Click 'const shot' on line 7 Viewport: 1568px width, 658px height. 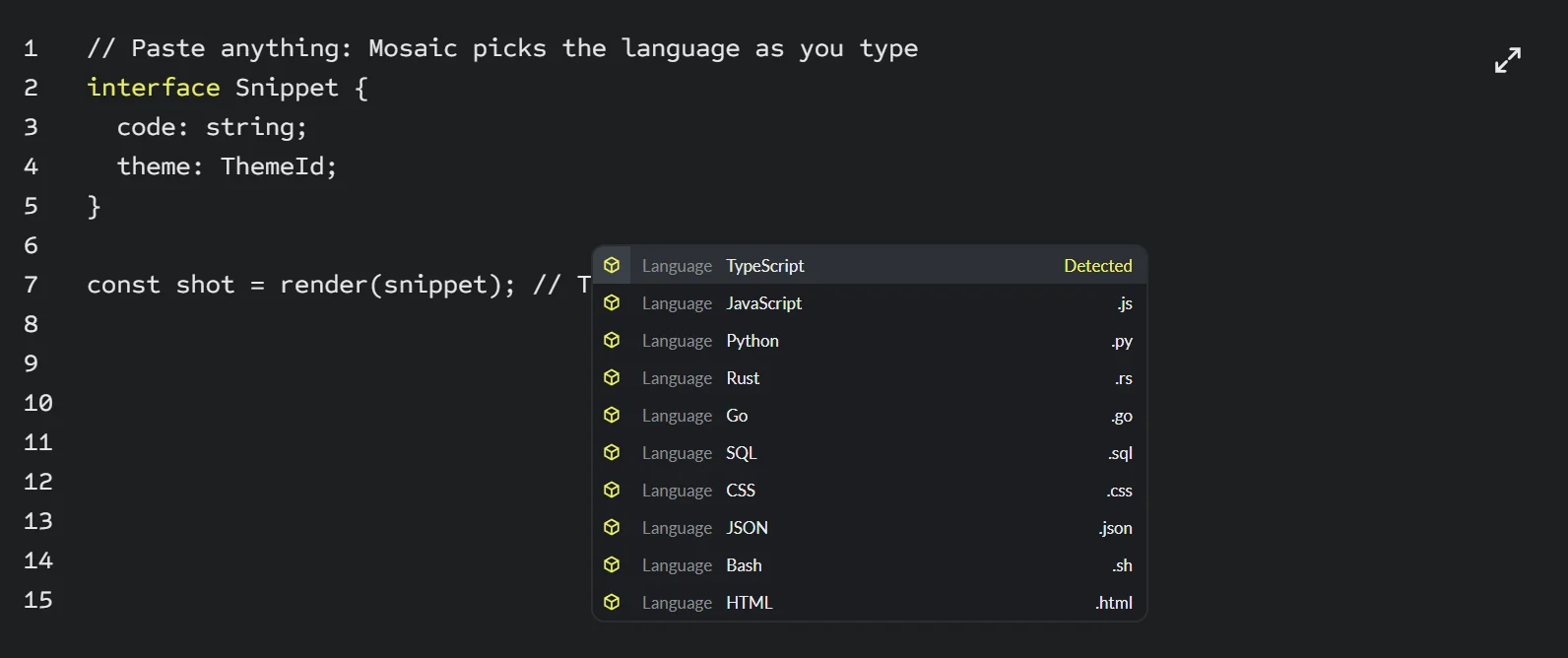[161, 285]
